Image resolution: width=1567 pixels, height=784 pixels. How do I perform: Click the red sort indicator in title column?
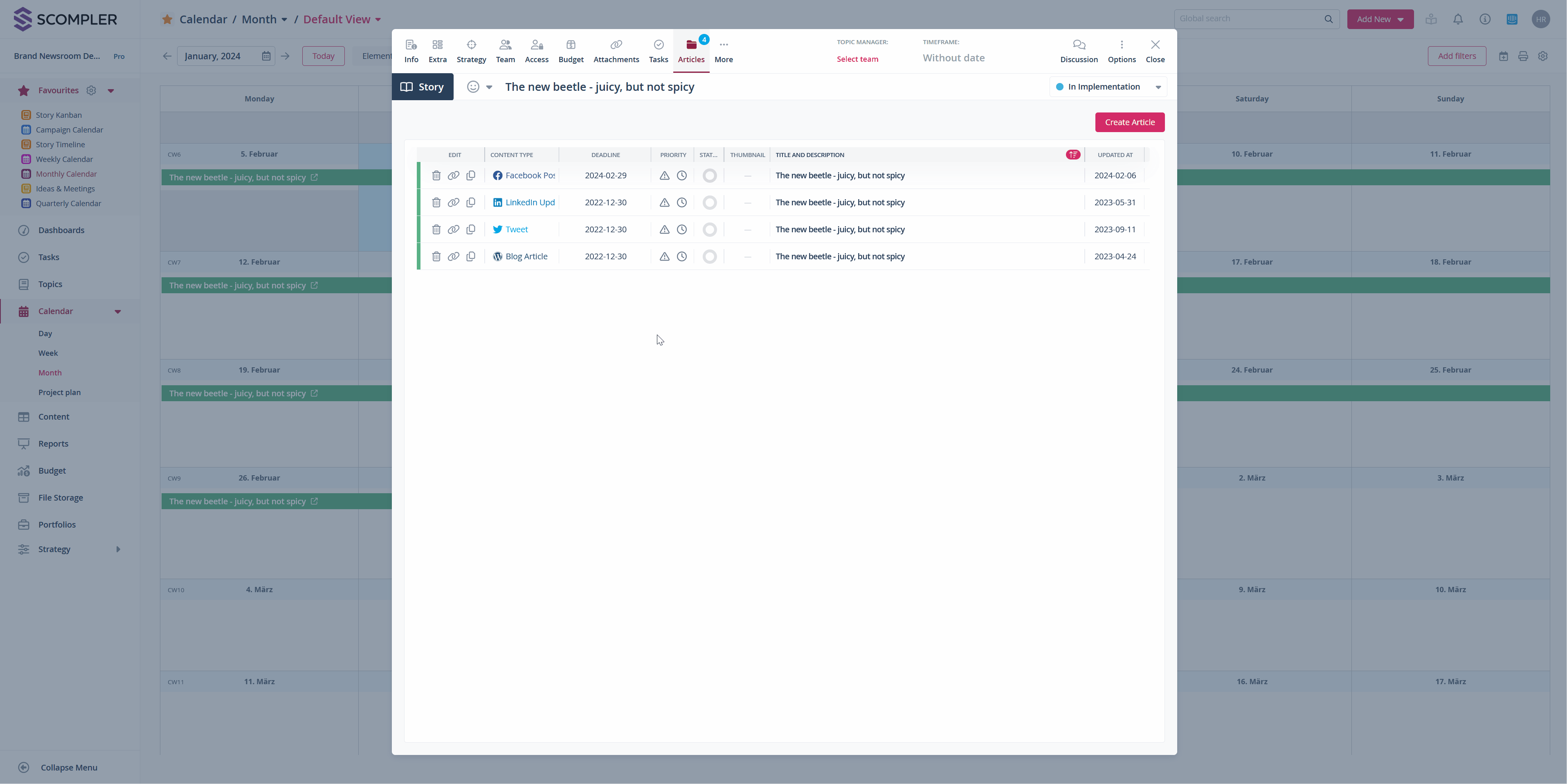[x=1072, y=155]
